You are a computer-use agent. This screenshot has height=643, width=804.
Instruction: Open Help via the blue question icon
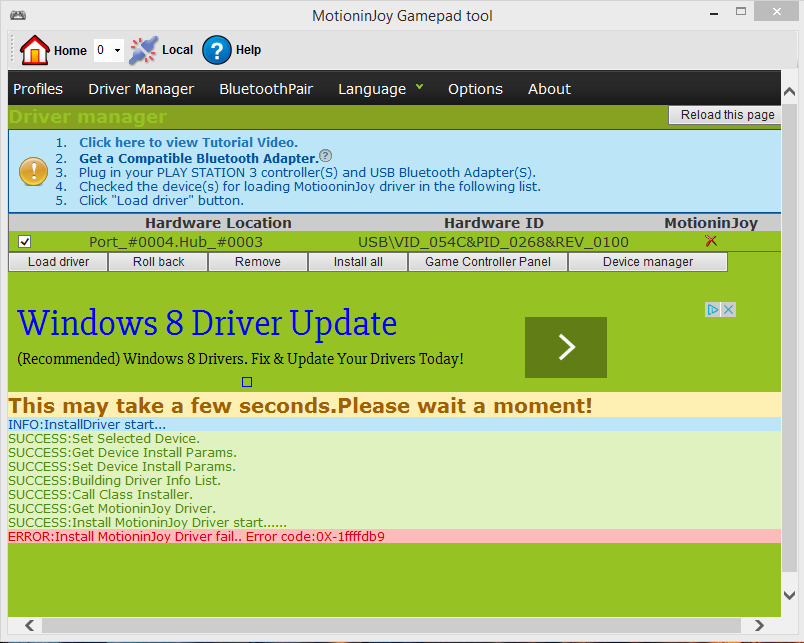point(216,50)
